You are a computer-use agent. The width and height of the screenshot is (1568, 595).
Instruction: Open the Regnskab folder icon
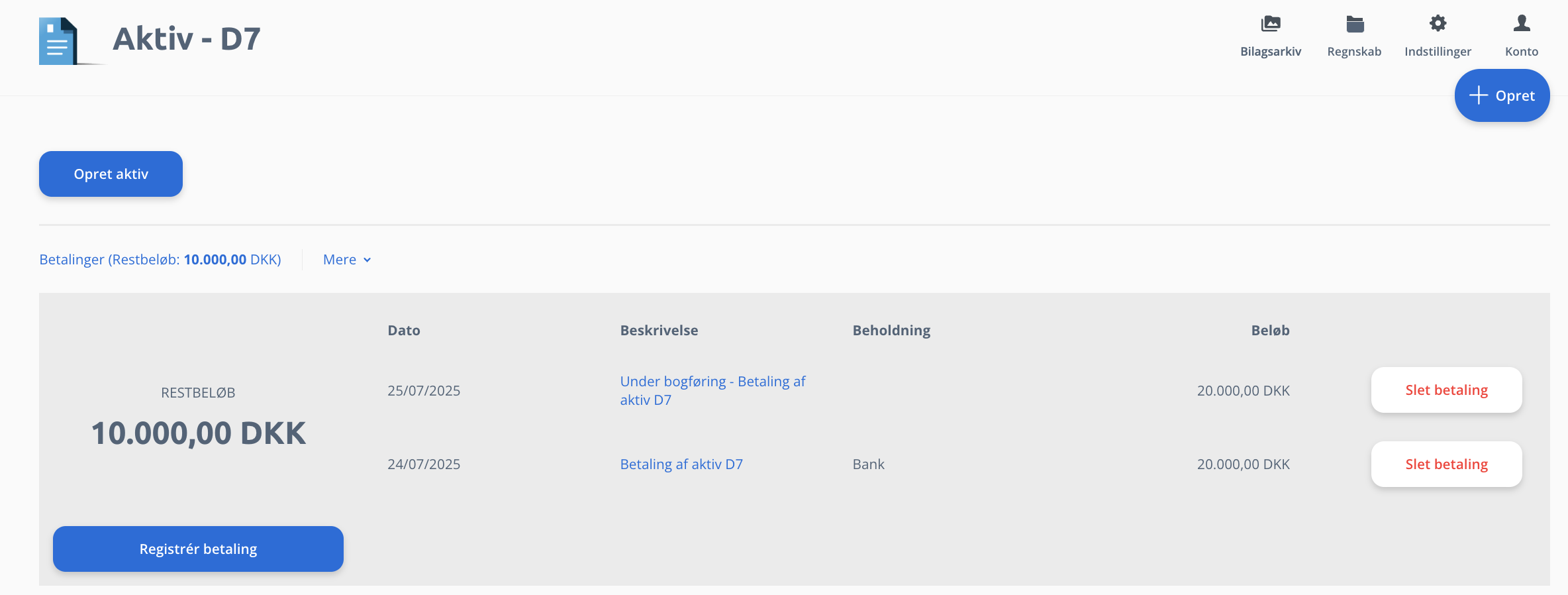pyautogui.click(x=1355, y=24)
